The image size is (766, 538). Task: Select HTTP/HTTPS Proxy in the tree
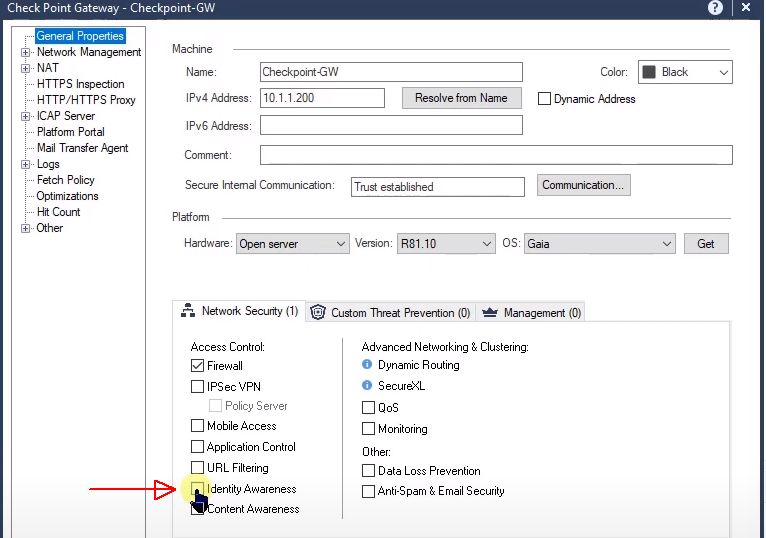pos(86,100)
